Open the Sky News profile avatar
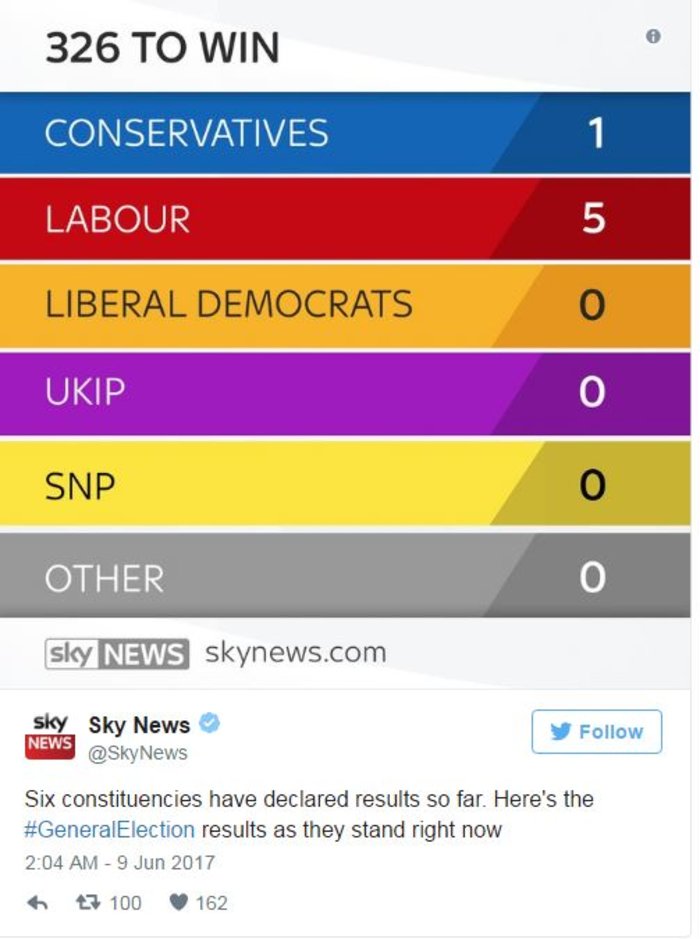 pyautogui.click(x=50, y=736)
